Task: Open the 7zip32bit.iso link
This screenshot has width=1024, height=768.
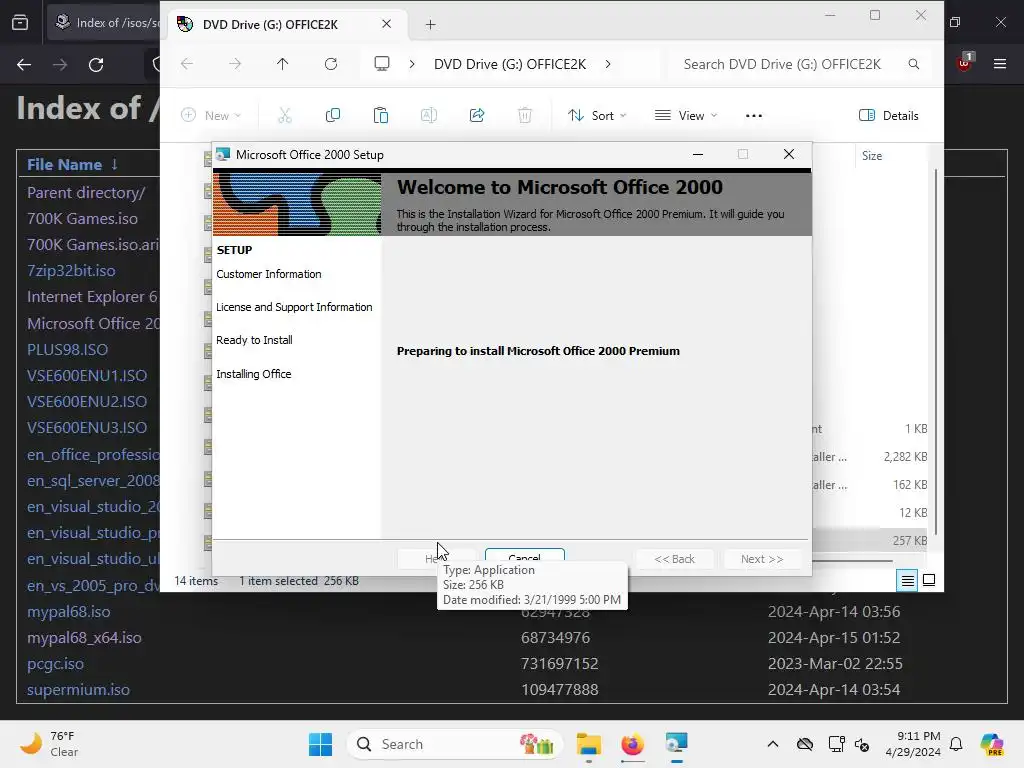Action: click(x=71, y=270)
